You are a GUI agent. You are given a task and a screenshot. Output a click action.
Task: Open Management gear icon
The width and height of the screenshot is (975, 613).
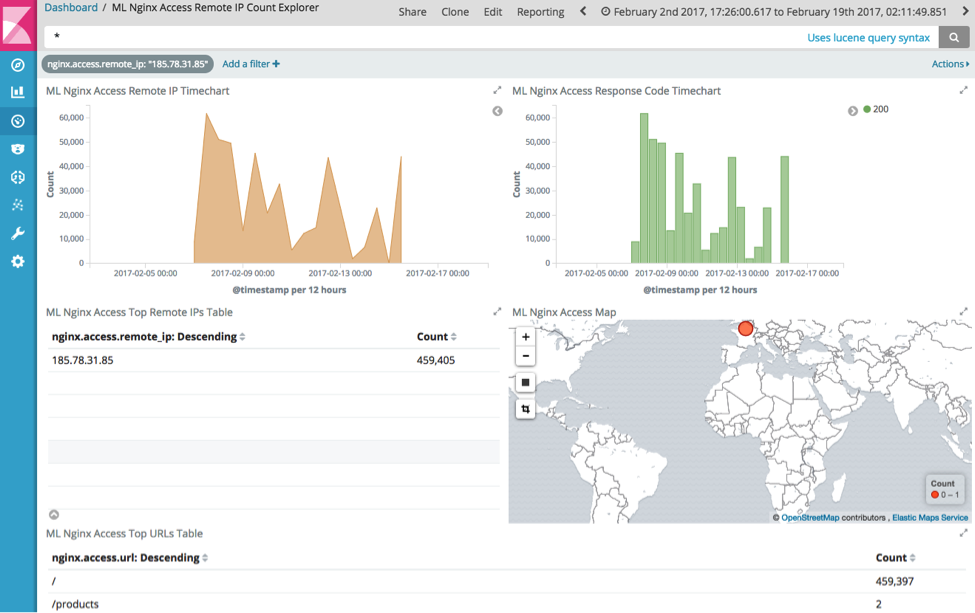(18, 262)
